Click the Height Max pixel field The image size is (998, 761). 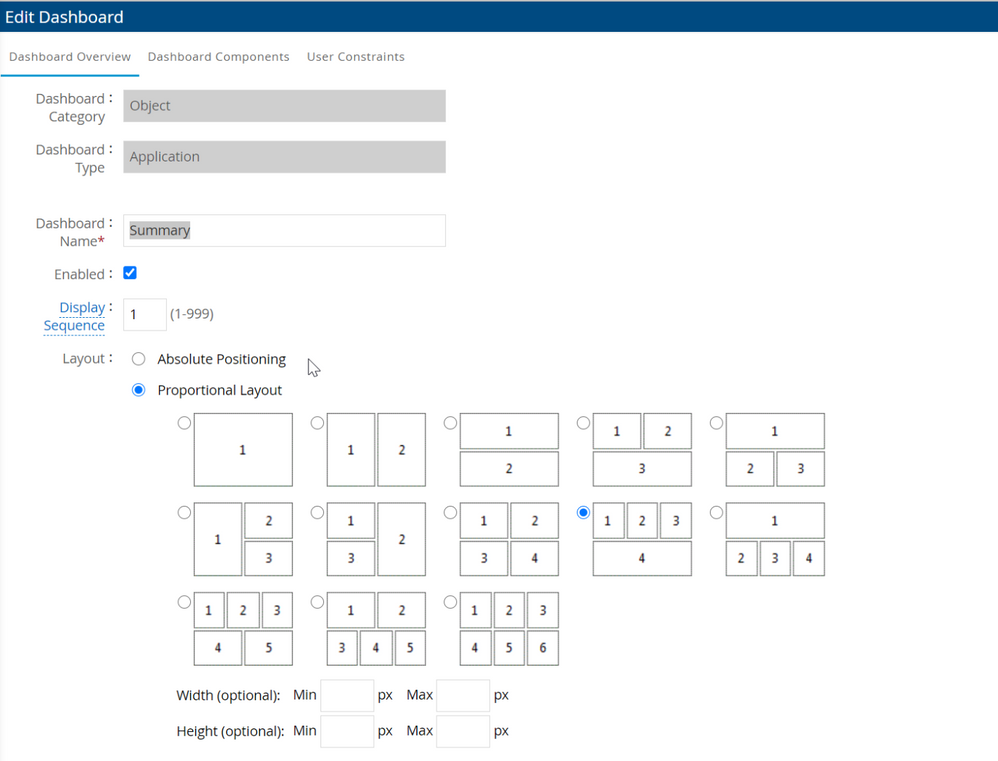tap(462, 731)
